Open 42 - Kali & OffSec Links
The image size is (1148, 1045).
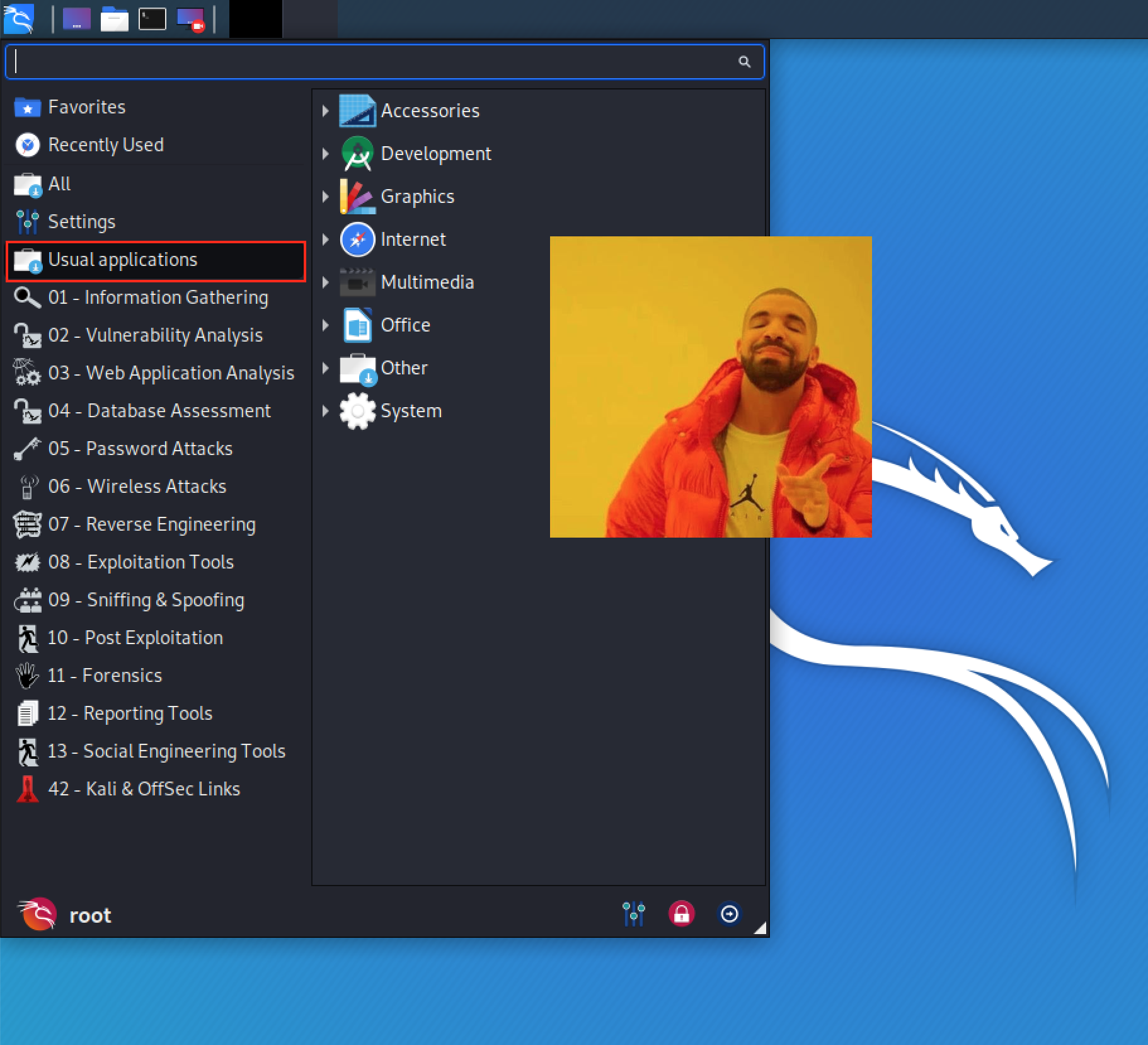144,789
